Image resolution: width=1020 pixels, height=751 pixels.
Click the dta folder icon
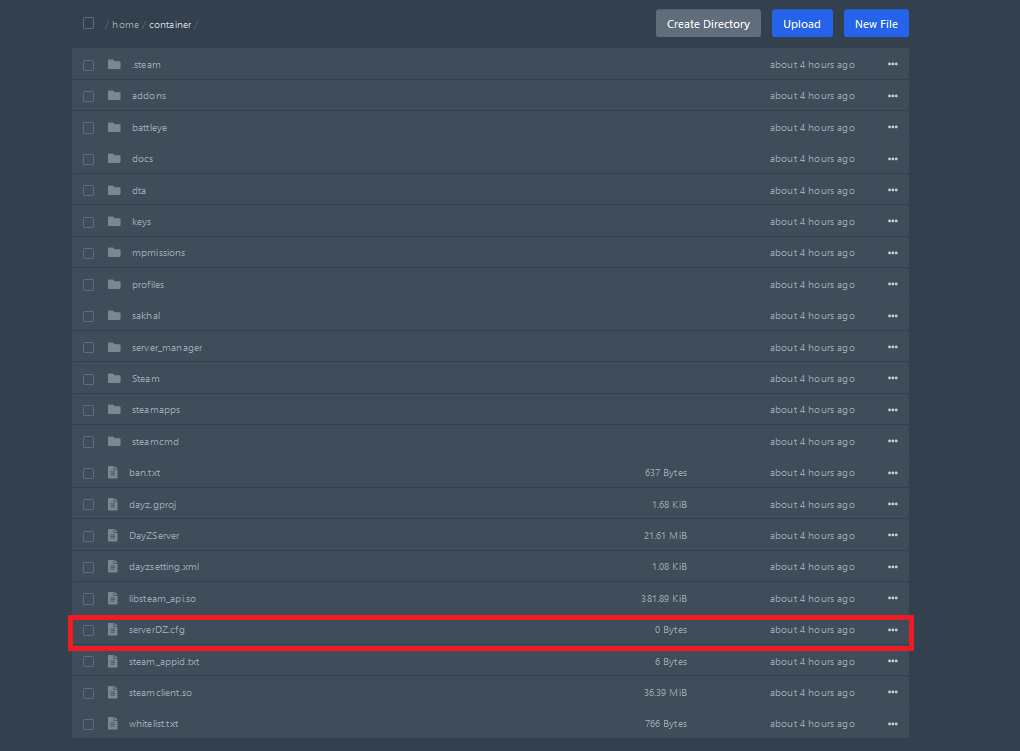click(114, 190)
